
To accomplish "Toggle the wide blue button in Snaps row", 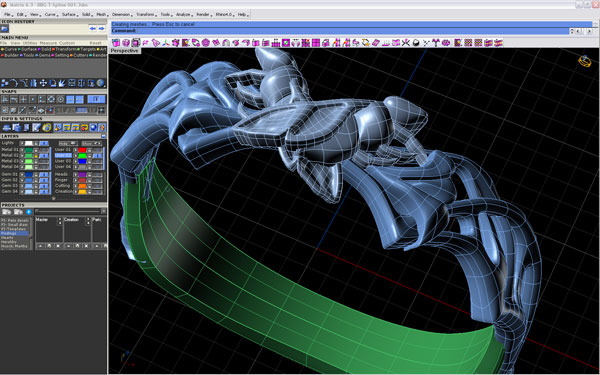I will pyautogui.click(x=96, y=99).
